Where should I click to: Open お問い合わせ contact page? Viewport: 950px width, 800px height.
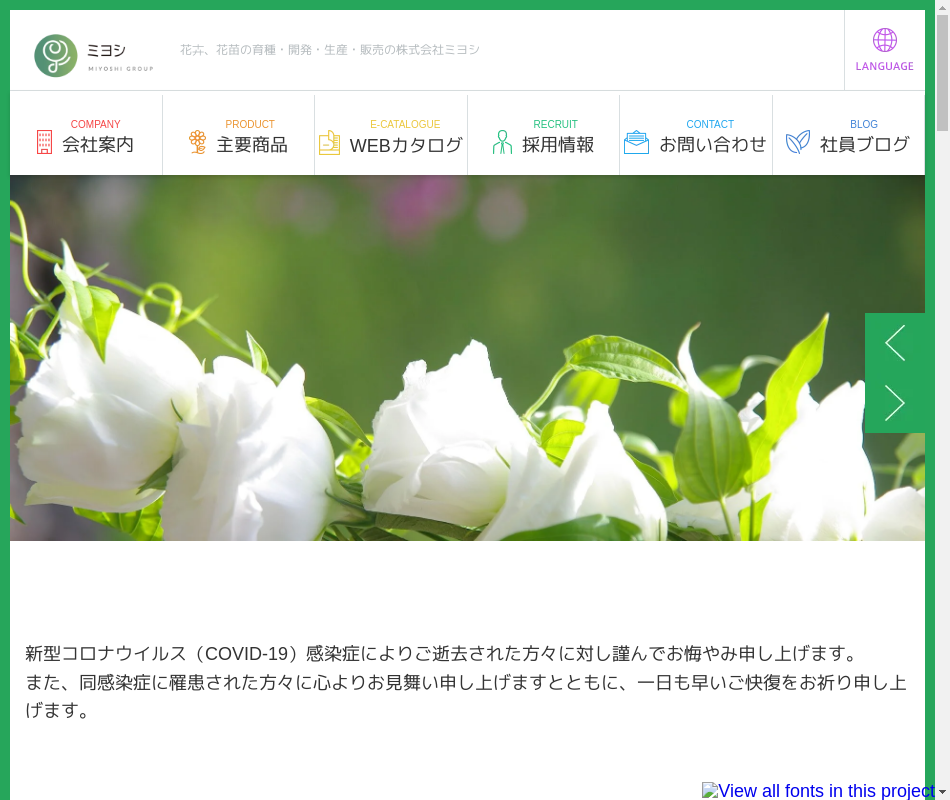(712, 145)
